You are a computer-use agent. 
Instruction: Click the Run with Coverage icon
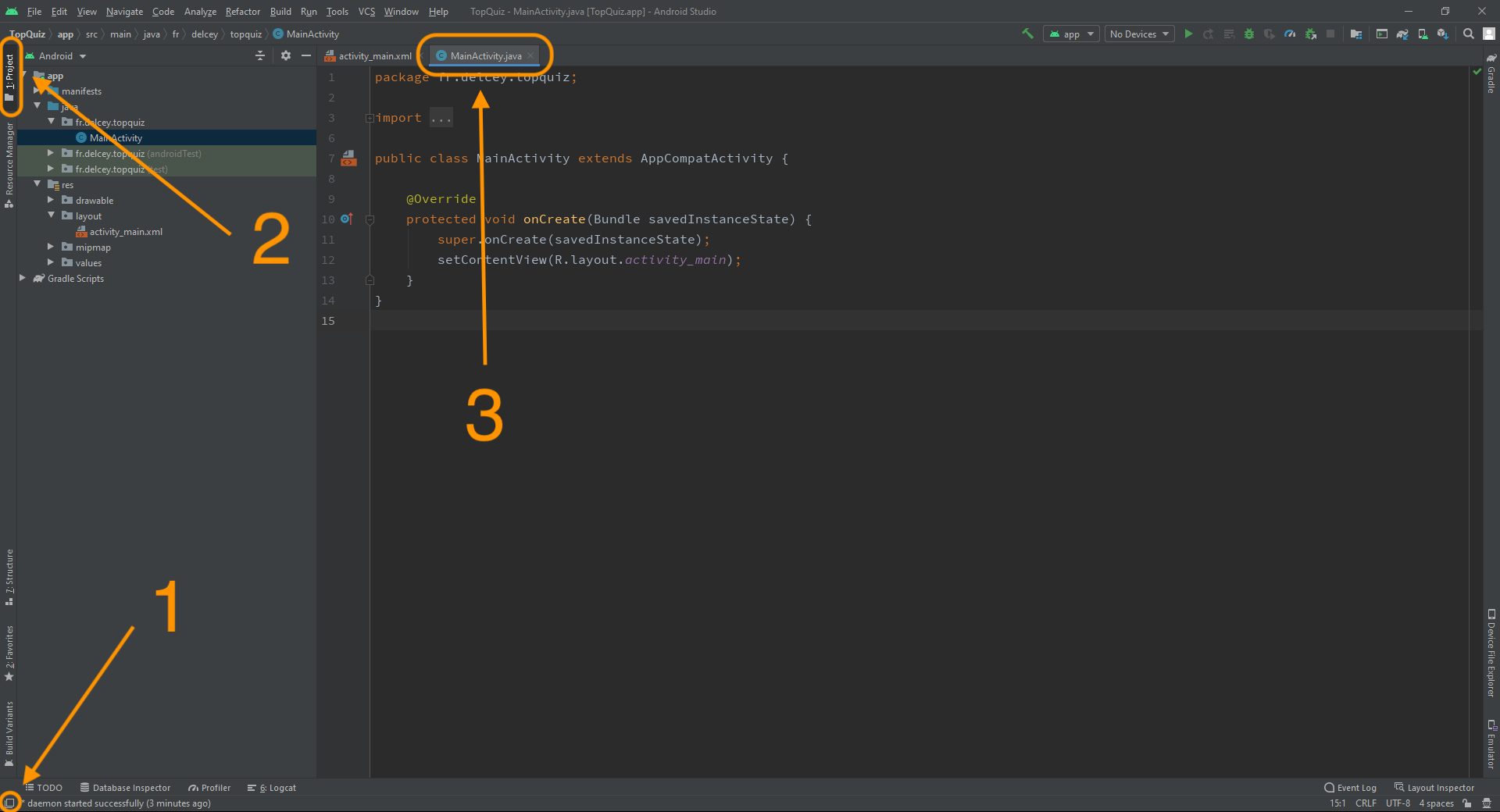1270,34
